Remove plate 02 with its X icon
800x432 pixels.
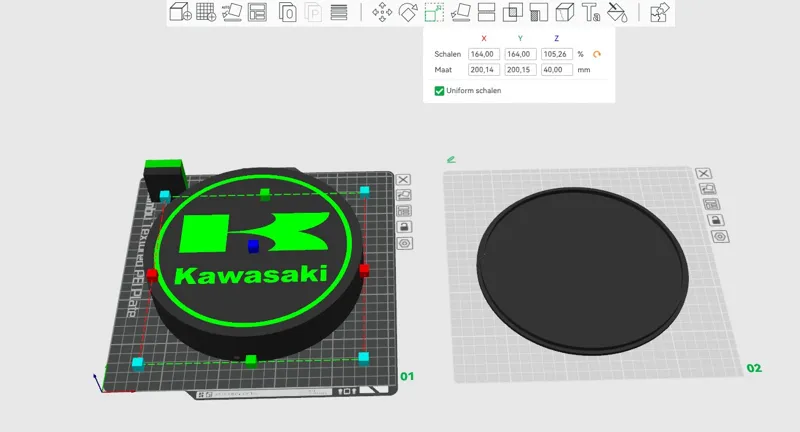pyautogui.click(x=703, y=173)
